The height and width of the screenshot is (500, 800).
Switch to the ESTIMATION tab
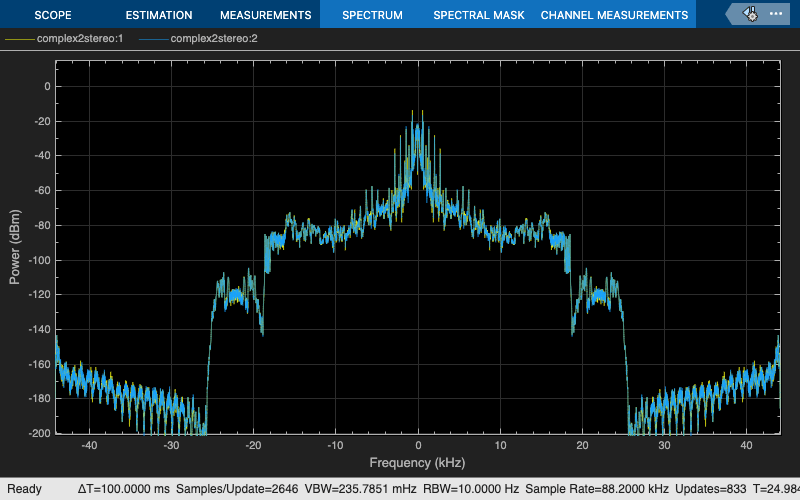click(x=159, y=15)
